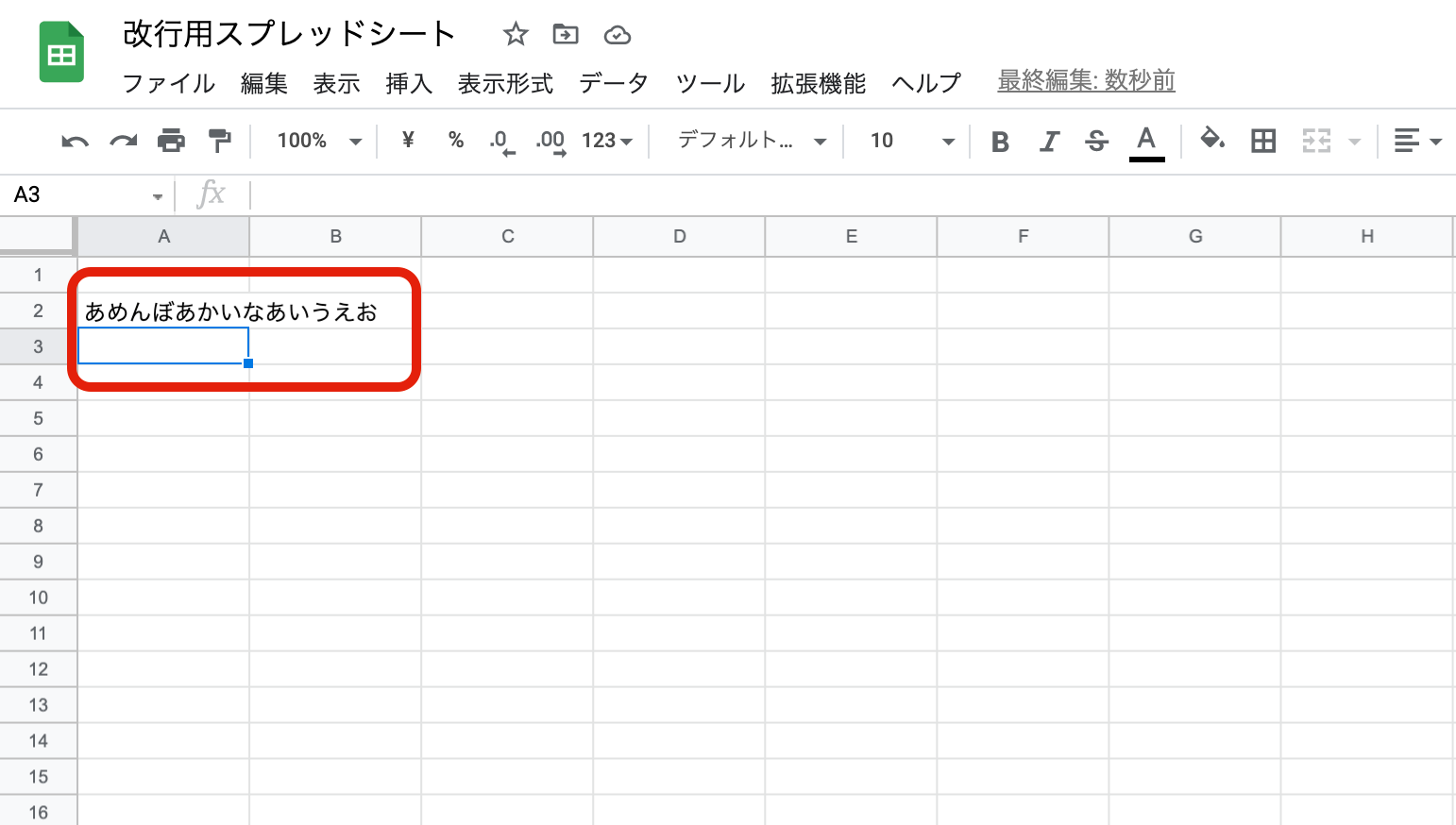
Task: Open the デフォルト font dropdown
Action: 752,141
